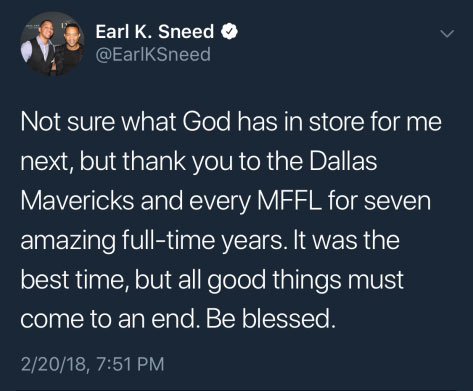Click the closing phrase Be blessed.
473x391 pixels.
click(270, 319)
